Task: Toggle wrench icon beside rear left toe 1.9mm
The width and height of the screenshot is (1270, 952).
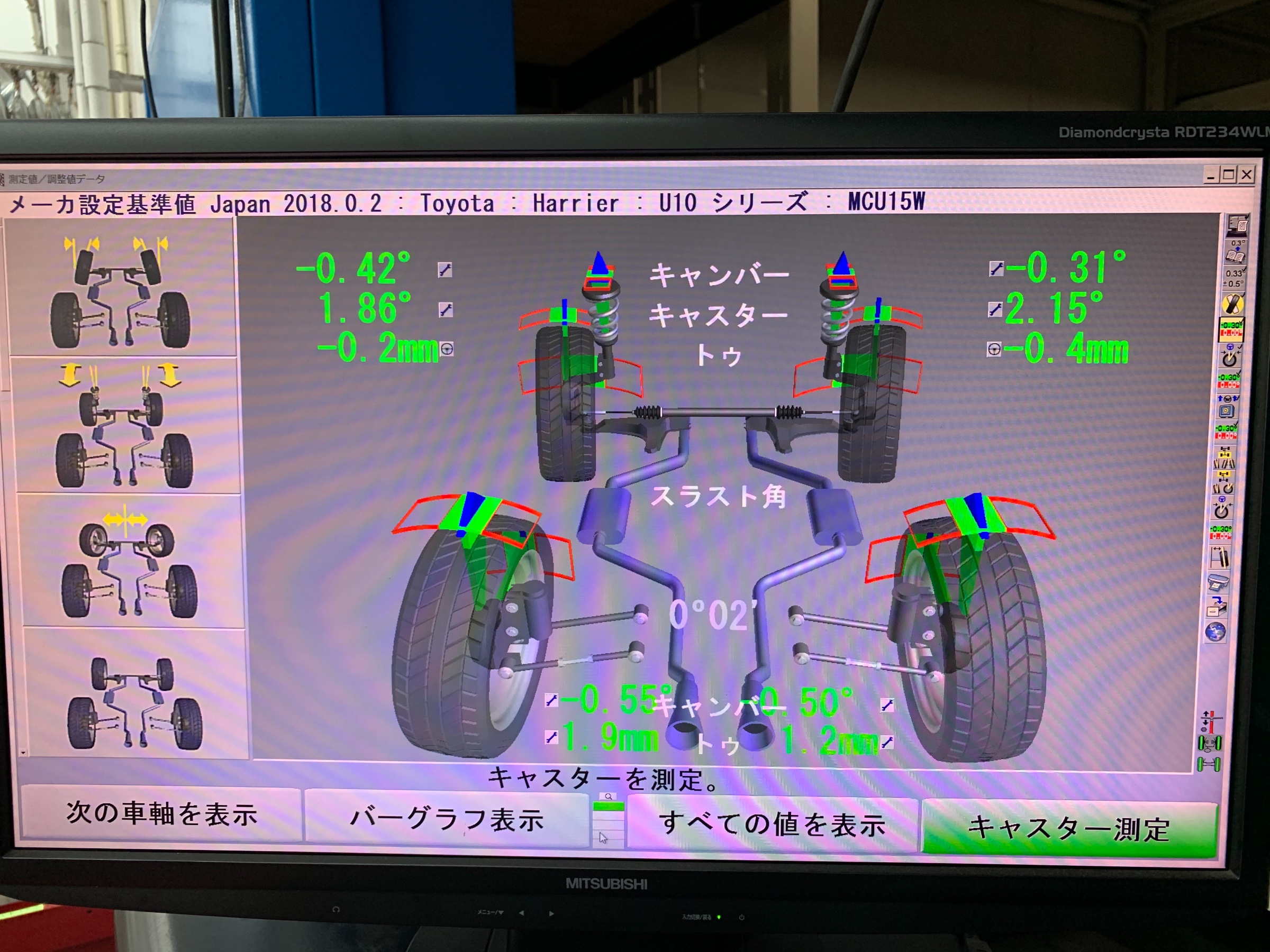Action: pos(551,737)
